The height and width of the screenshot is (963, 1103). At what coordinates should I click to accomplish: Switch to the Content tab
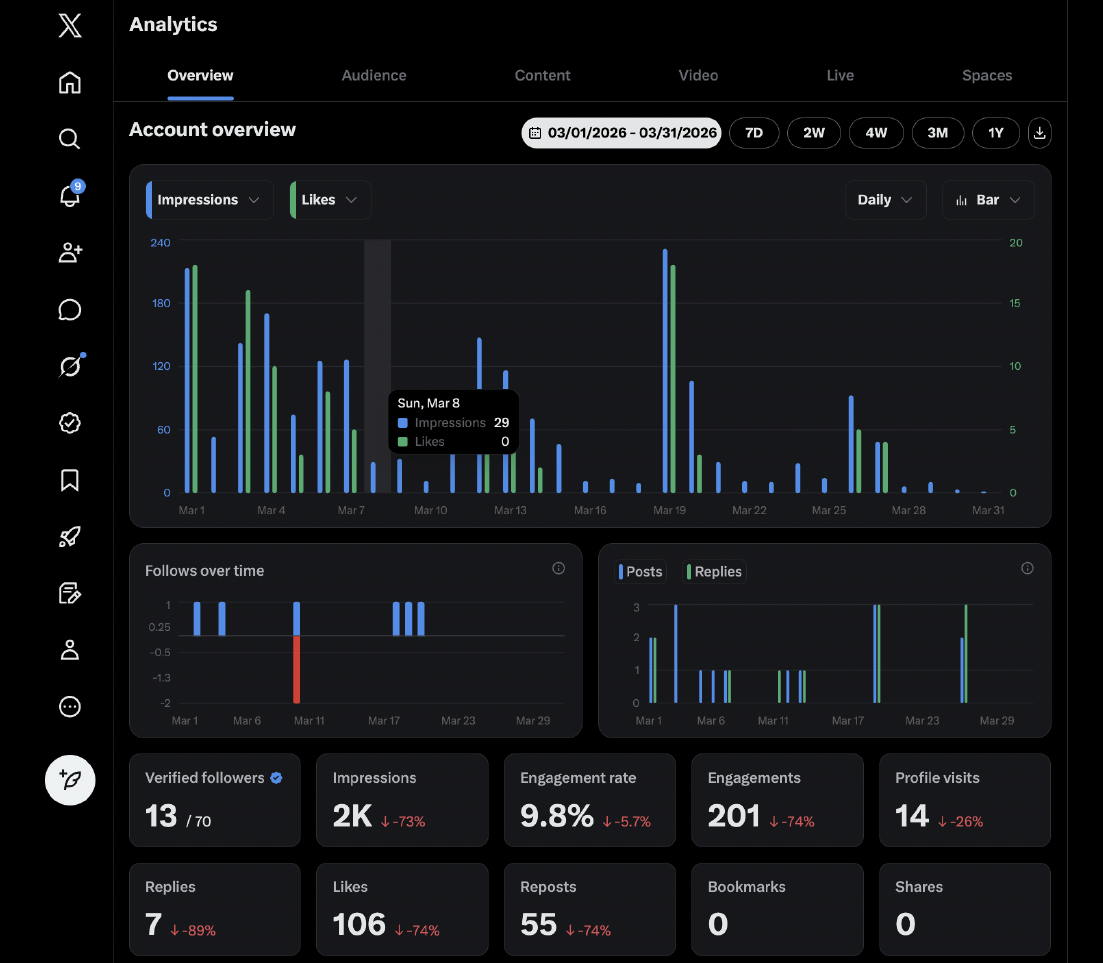click(x=542, y=76)
